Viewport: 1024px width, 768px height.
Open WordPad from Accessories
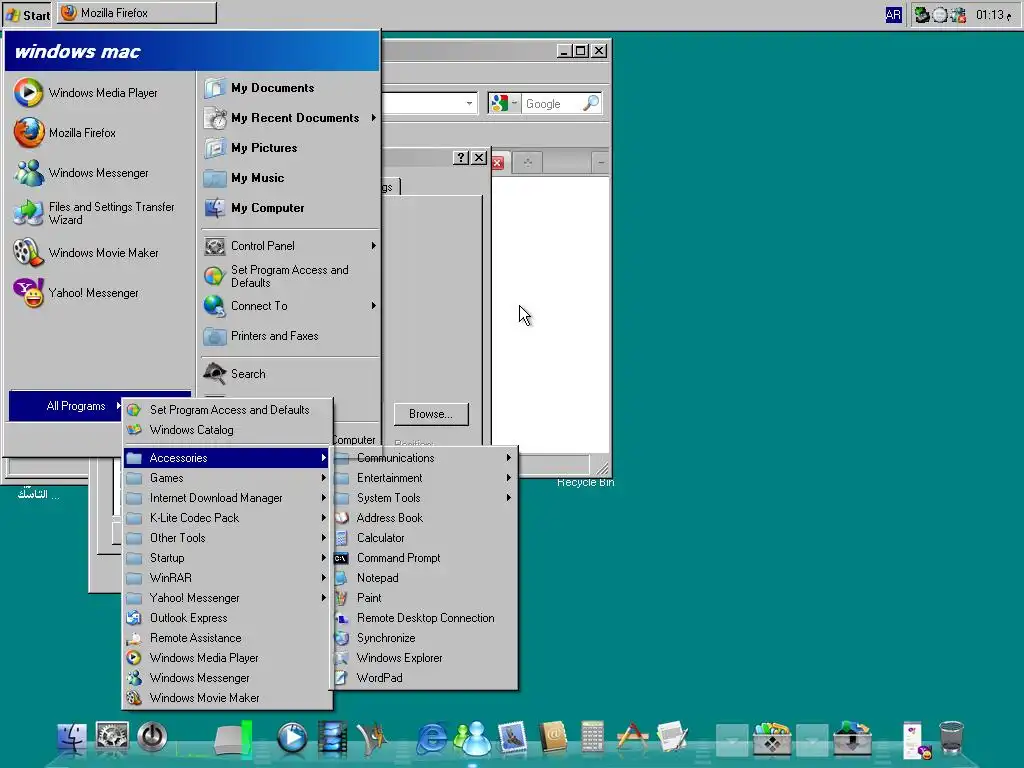(423, 678)
